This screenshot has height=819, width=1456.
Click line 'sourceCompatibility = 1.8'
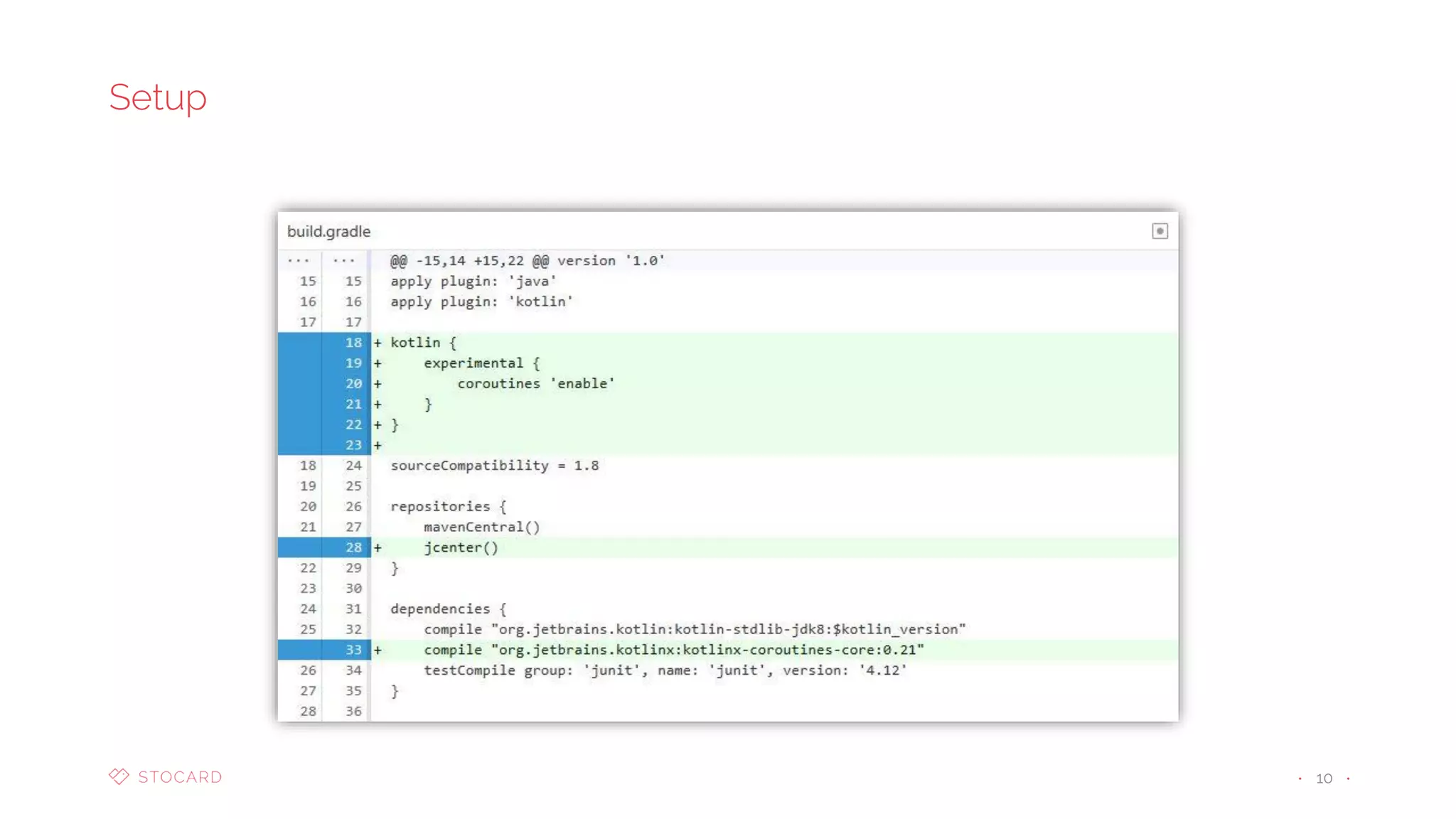point(494,466)
